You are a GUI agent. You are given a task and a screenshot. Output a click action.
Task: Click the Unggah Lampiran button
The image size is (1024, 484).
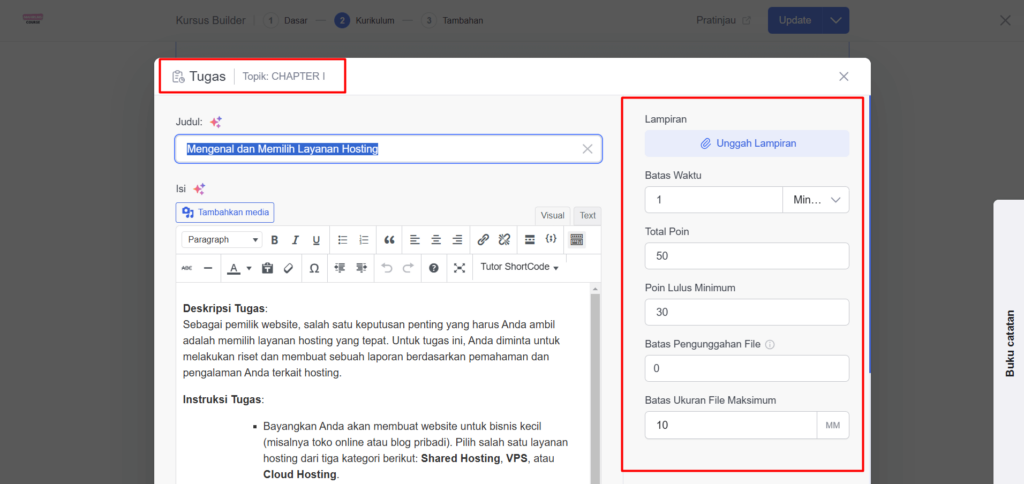click(x=747, y=144)
